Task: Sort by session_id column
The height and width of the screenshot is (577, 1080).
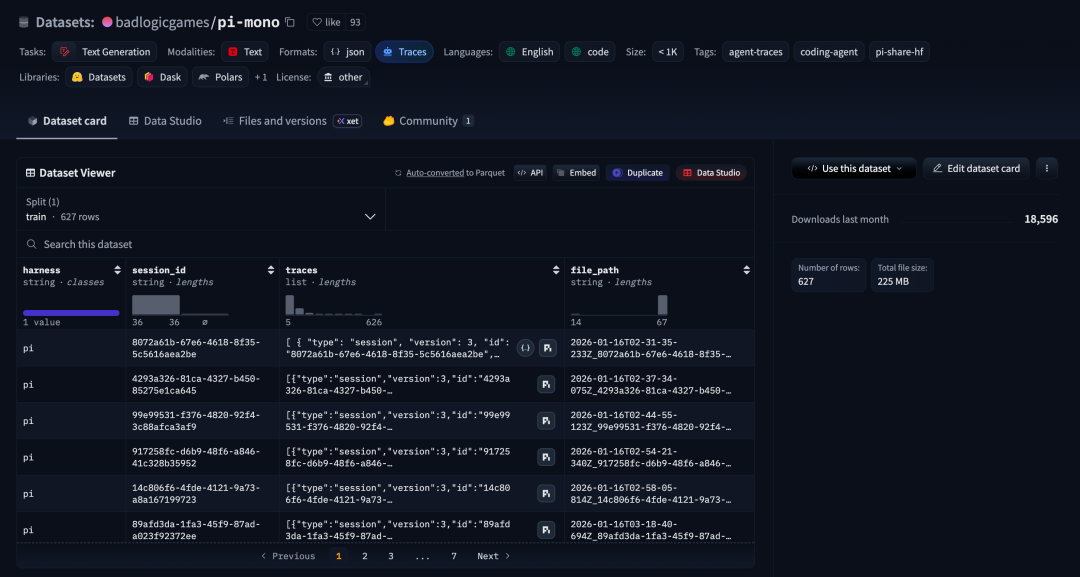Action: pos(270,270)
